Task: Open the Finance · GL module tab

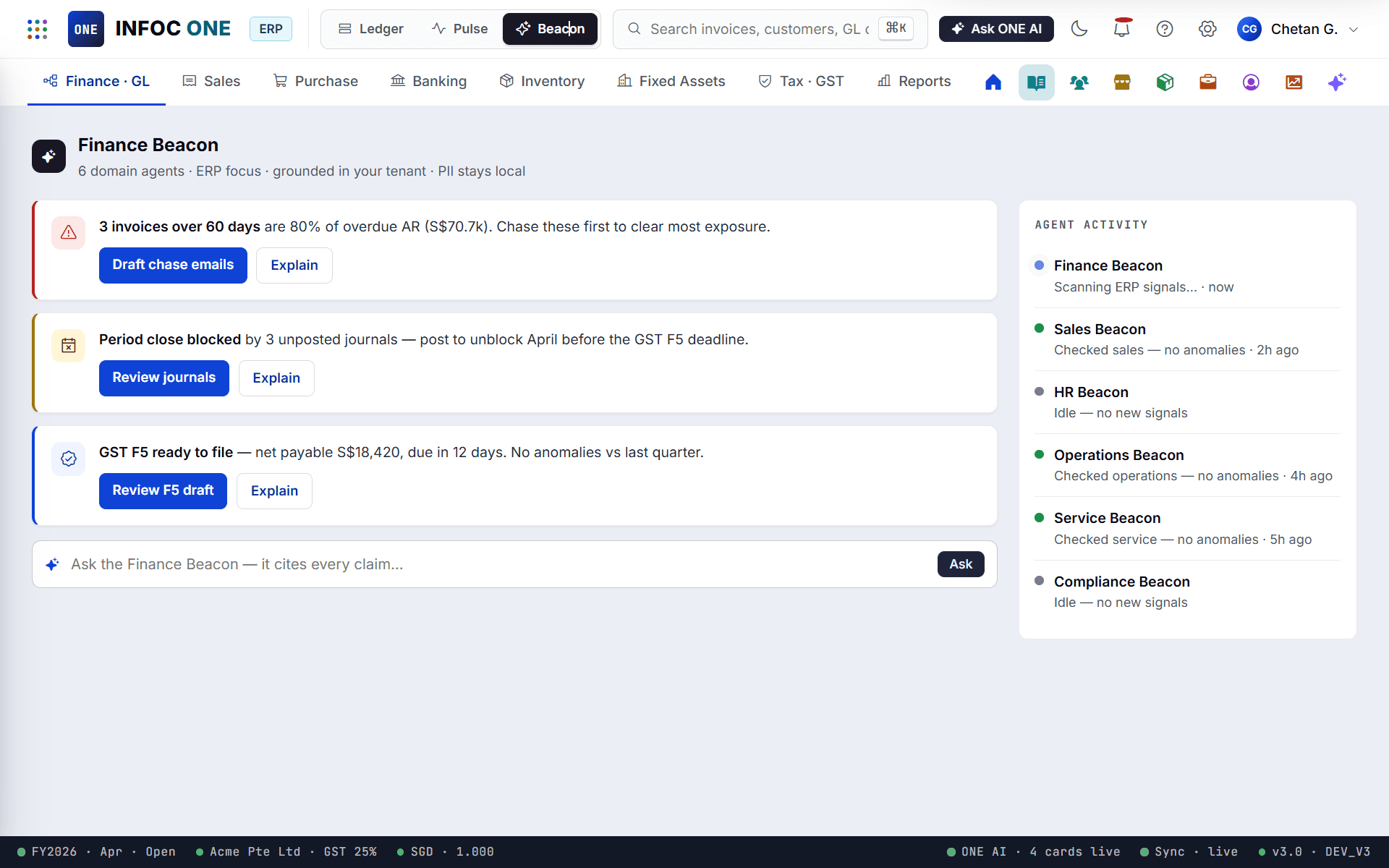Action: coord(96,82)
